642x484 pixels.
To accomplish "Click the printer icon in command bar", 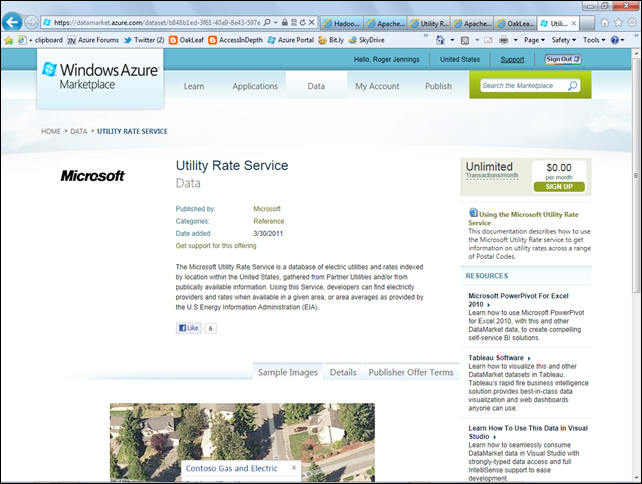I will click(504, 40).
